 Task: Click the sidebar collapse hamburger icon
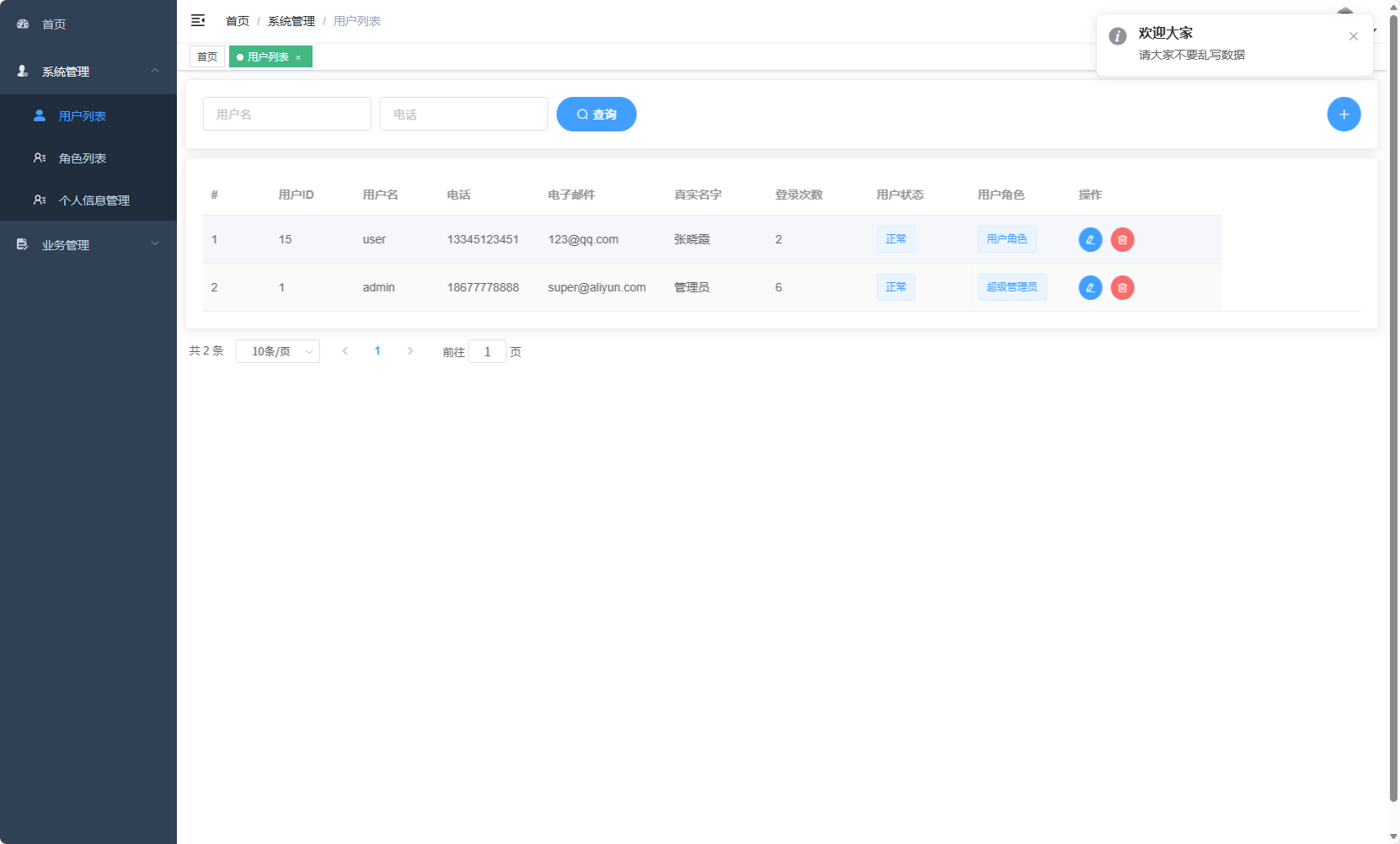tap(198, 20)
